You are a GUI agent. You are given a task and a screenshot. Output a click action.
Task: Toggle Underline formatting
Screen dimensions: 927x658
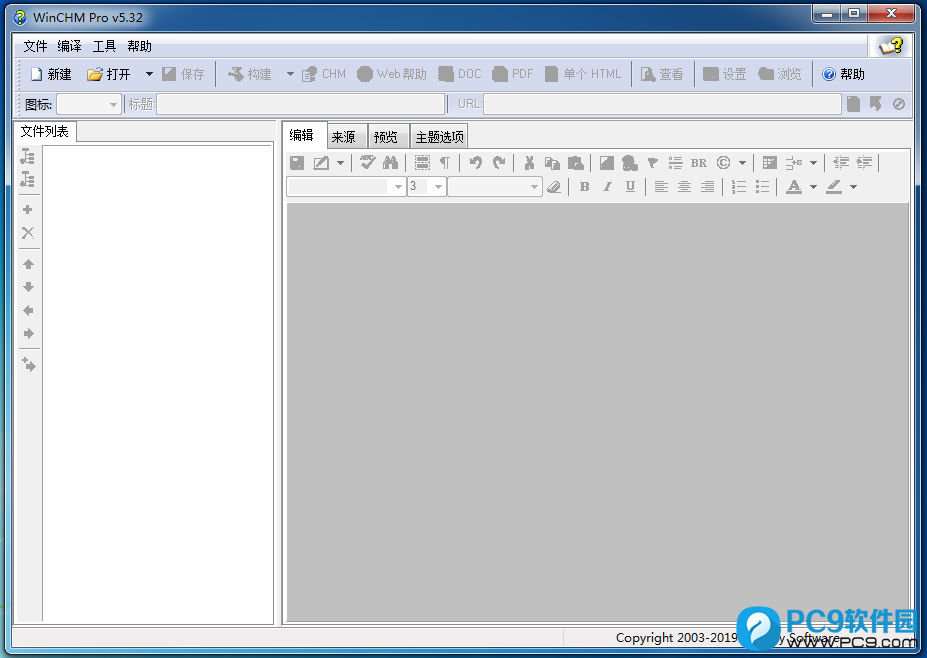point(630,187)
